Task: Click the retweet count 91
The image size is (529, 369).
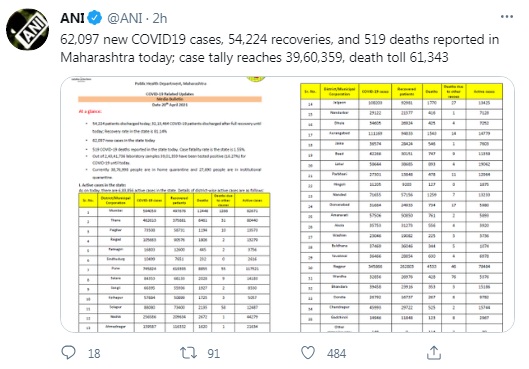Action: pos(214,353)
